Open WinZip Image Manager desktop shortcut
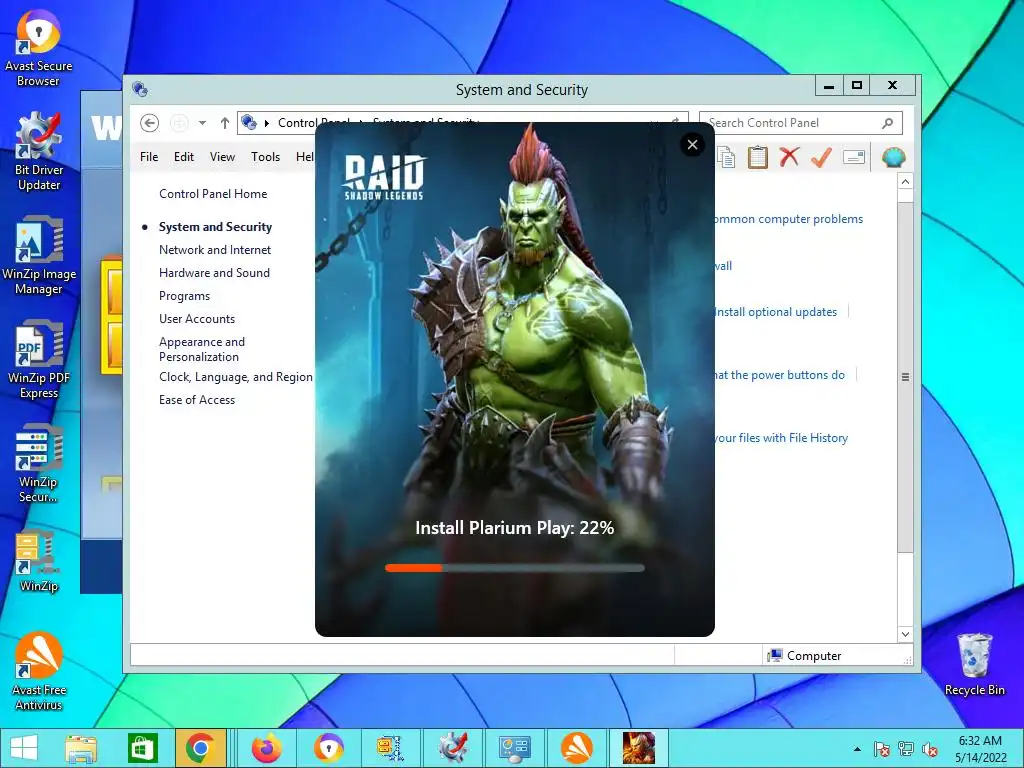Viewport: 1024px width, 768px height. [39, 255]
